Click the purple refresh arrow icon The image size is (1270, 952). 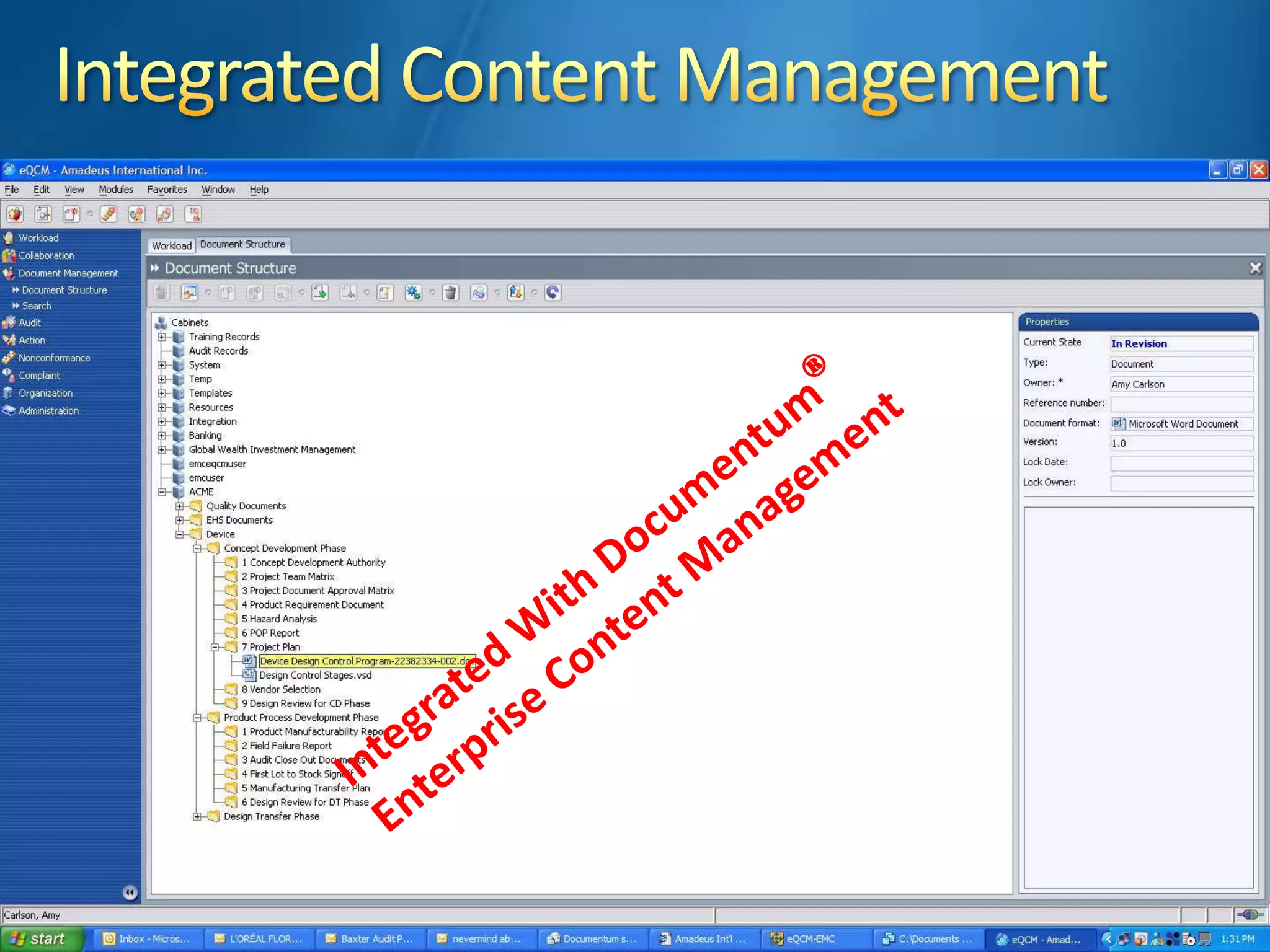click(x=553, y=293)
